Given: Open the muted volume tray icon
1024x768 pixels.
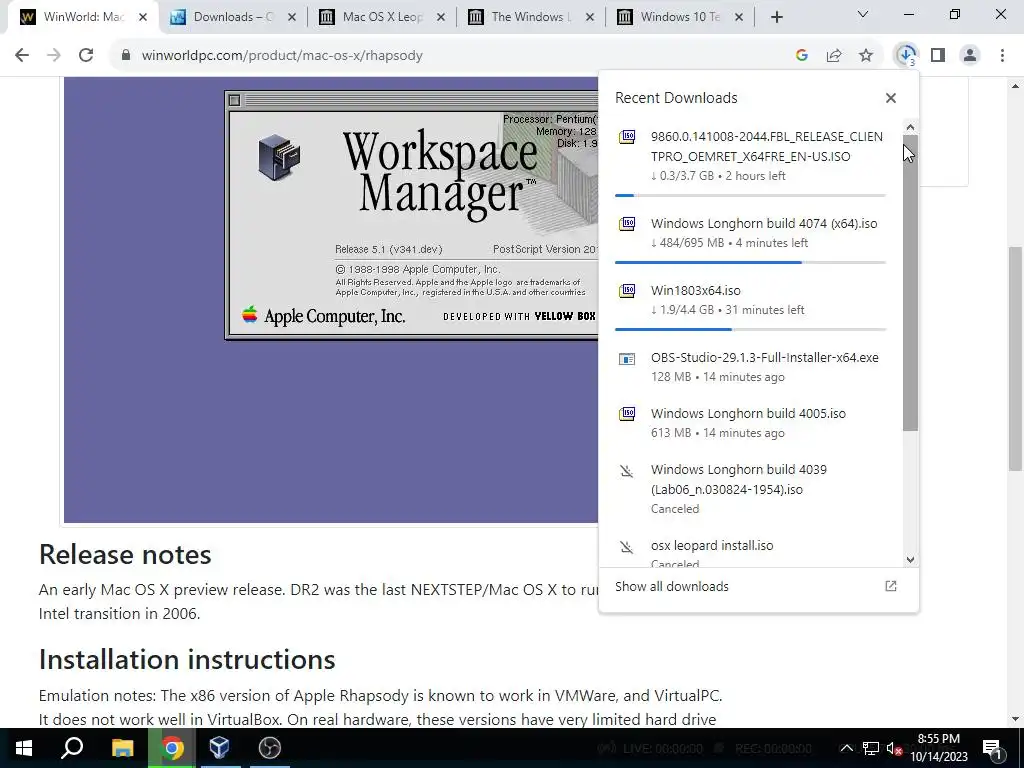Looking at the screenshot, I should point(893,748).
